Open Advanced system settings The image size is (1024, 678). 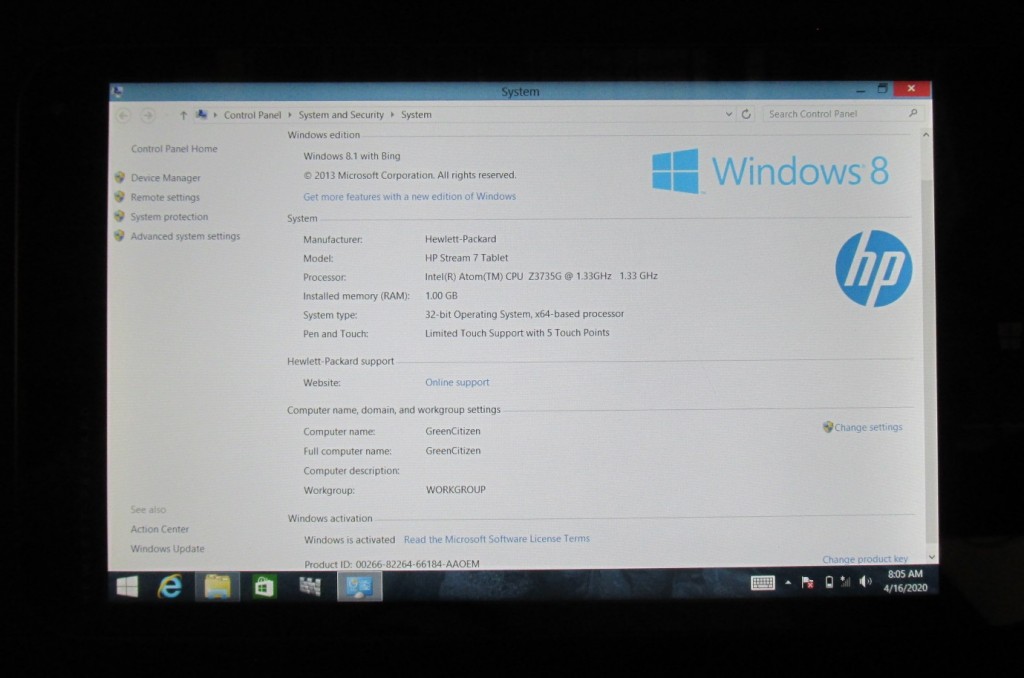(185, 236)
